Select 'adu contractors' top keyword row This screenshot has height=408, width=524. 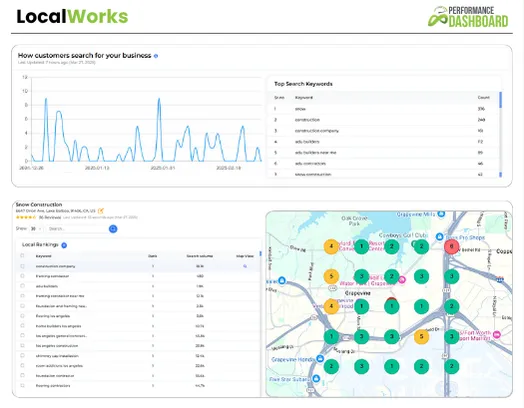pos(383,164)
